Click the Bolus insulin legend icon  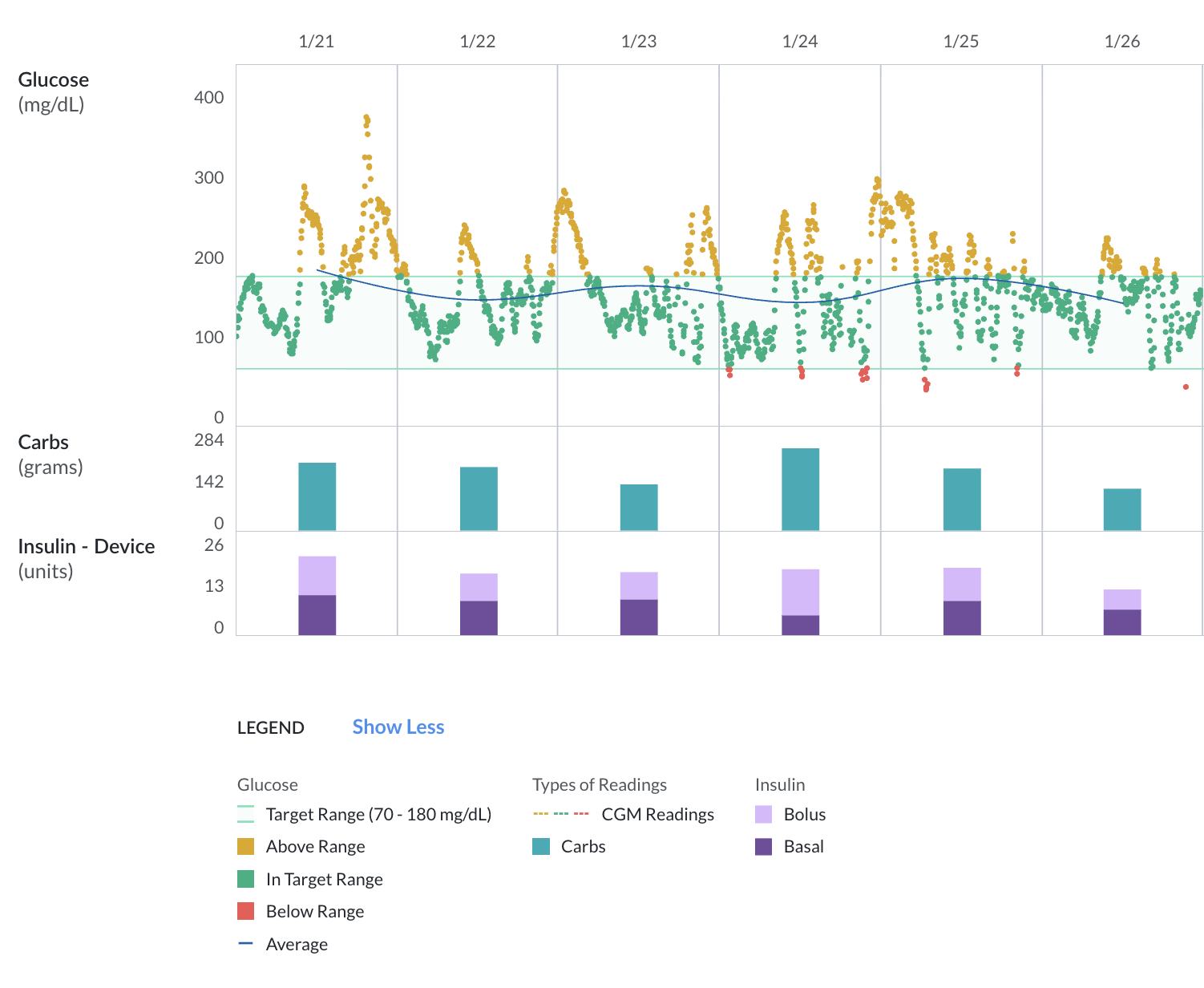click(x=764, y=814)
